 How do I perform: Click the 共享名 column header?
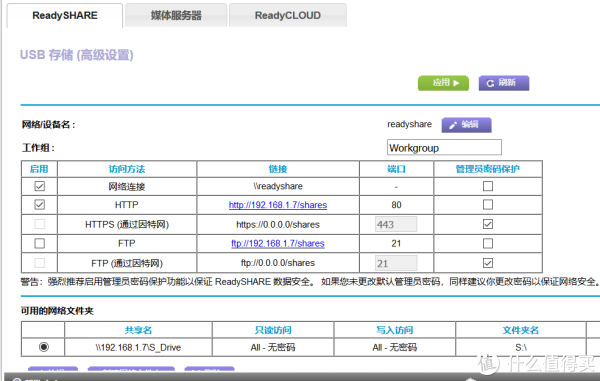click(x=138, y=330)
